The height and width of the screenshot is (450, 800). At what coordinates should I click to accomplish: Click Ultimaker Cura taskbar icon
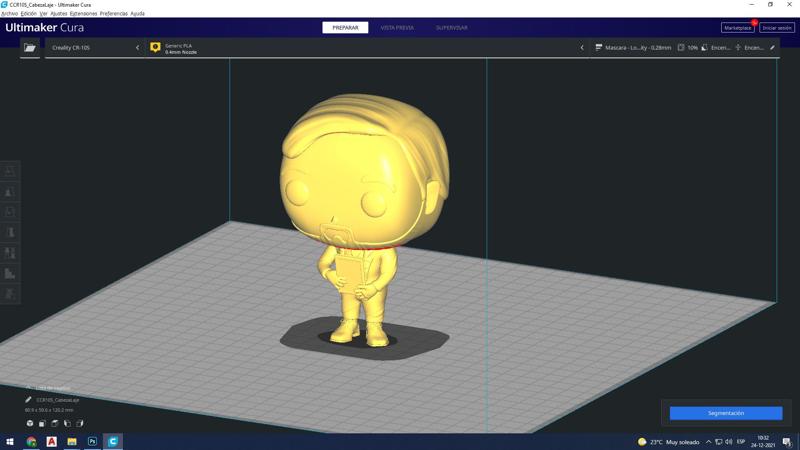pyautogui.click(x=113, y=442)
